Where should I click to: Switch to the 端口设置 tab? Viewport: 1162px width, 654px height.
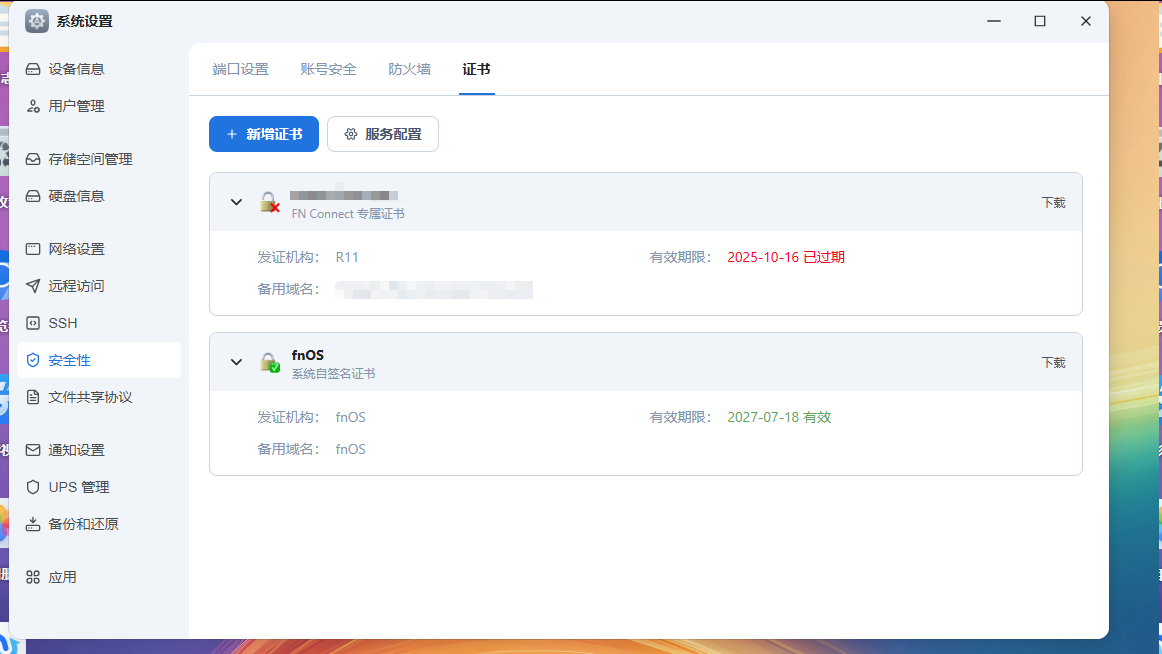[240, 69]
